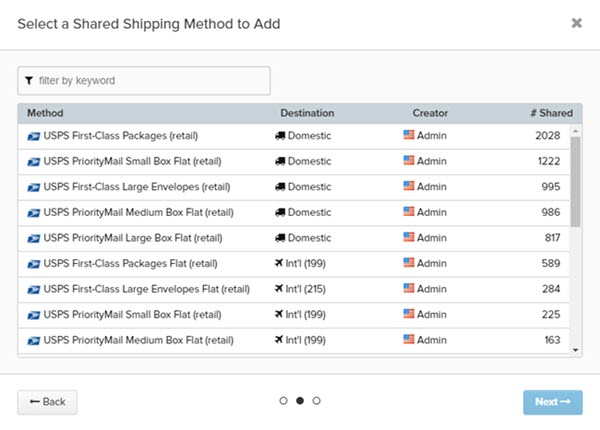Select USPS PriorityMail Large Box Flat (retail)
Viewport: 600px width, 430px height.
293,238
